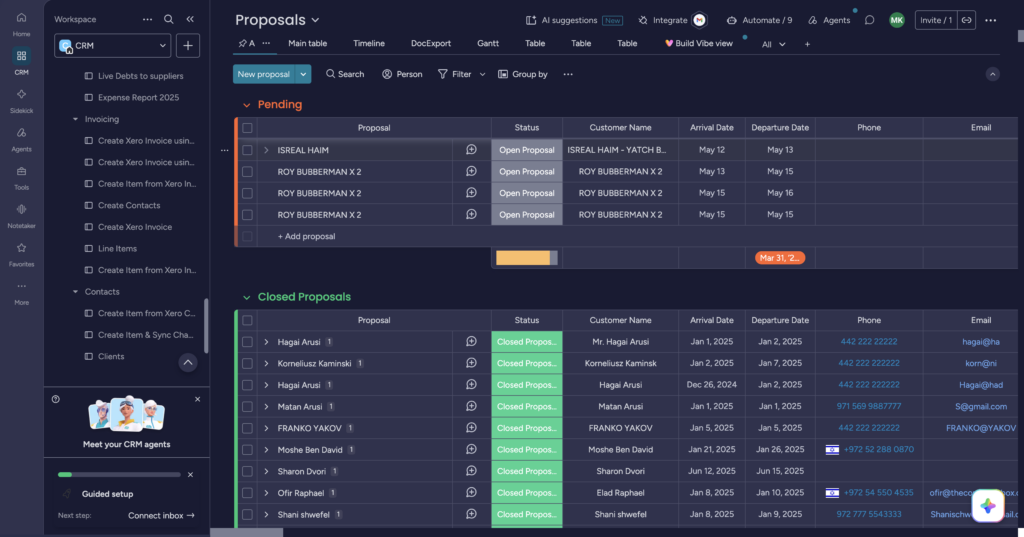Open toolbar more options ellipsis

pos(568,74)
